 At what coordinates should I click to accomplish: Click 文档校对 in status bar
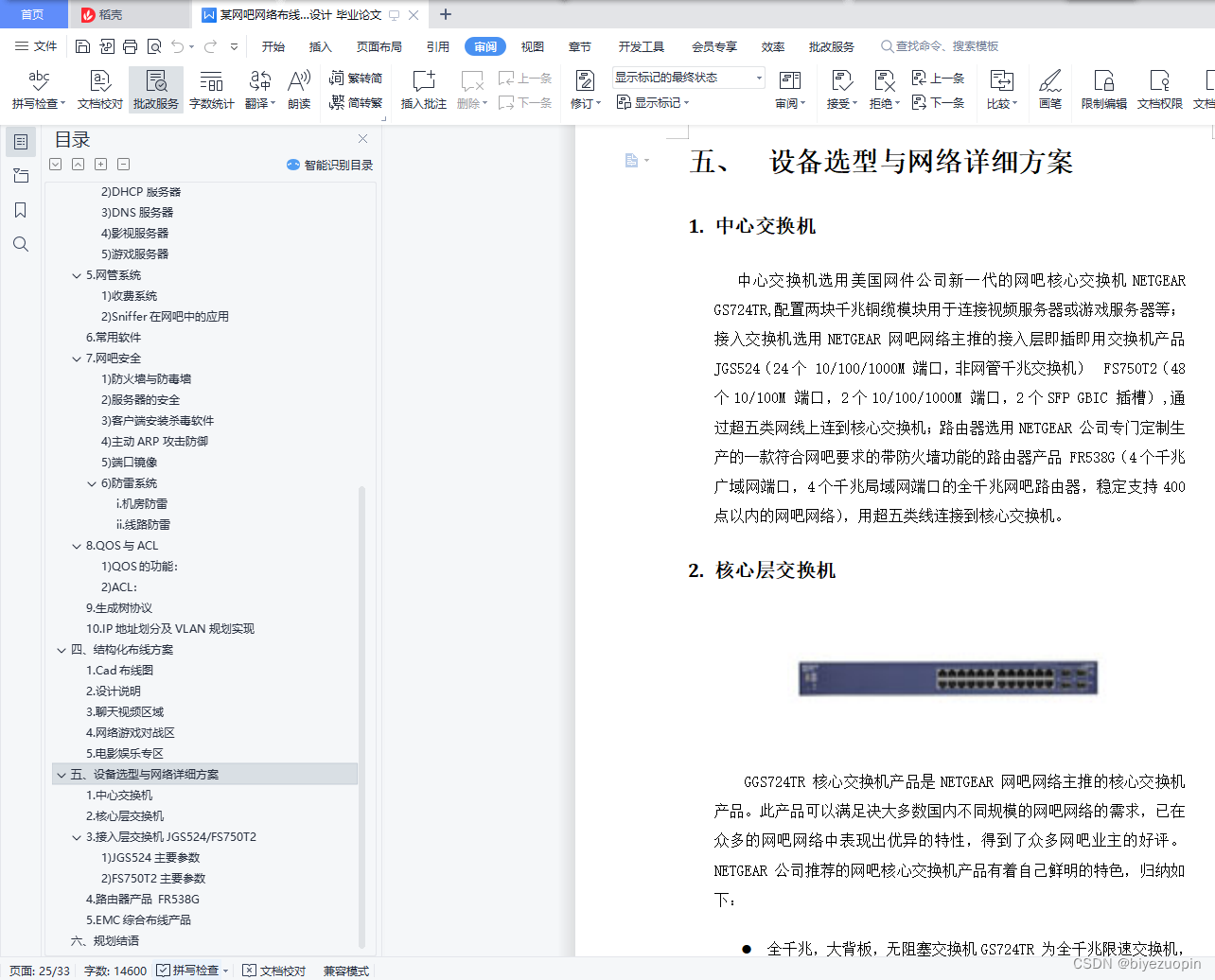coord(274,971)
